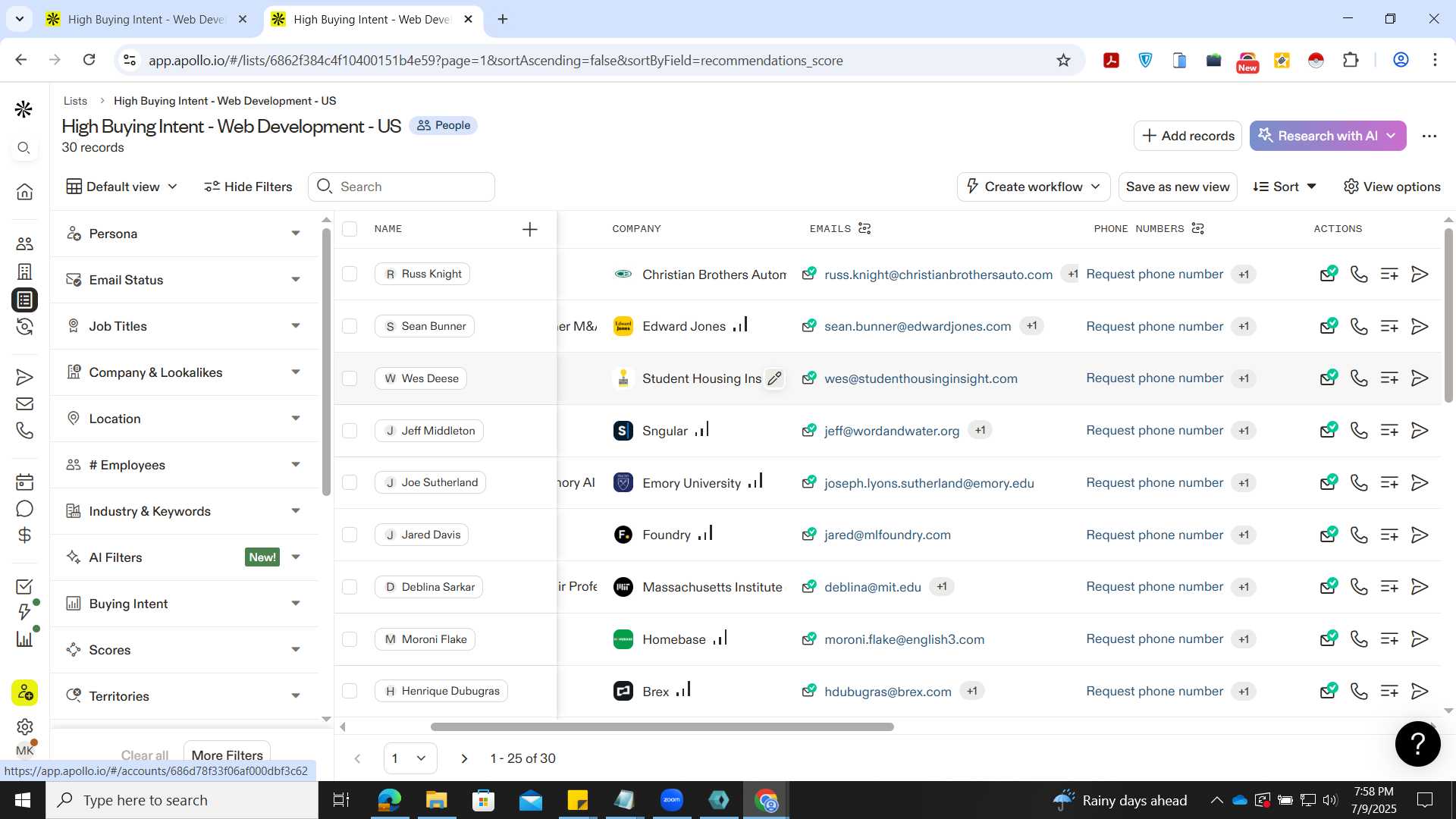The image size is (1456, 819).
Task: Expand the Persona filter
Action: click(184, 234)
